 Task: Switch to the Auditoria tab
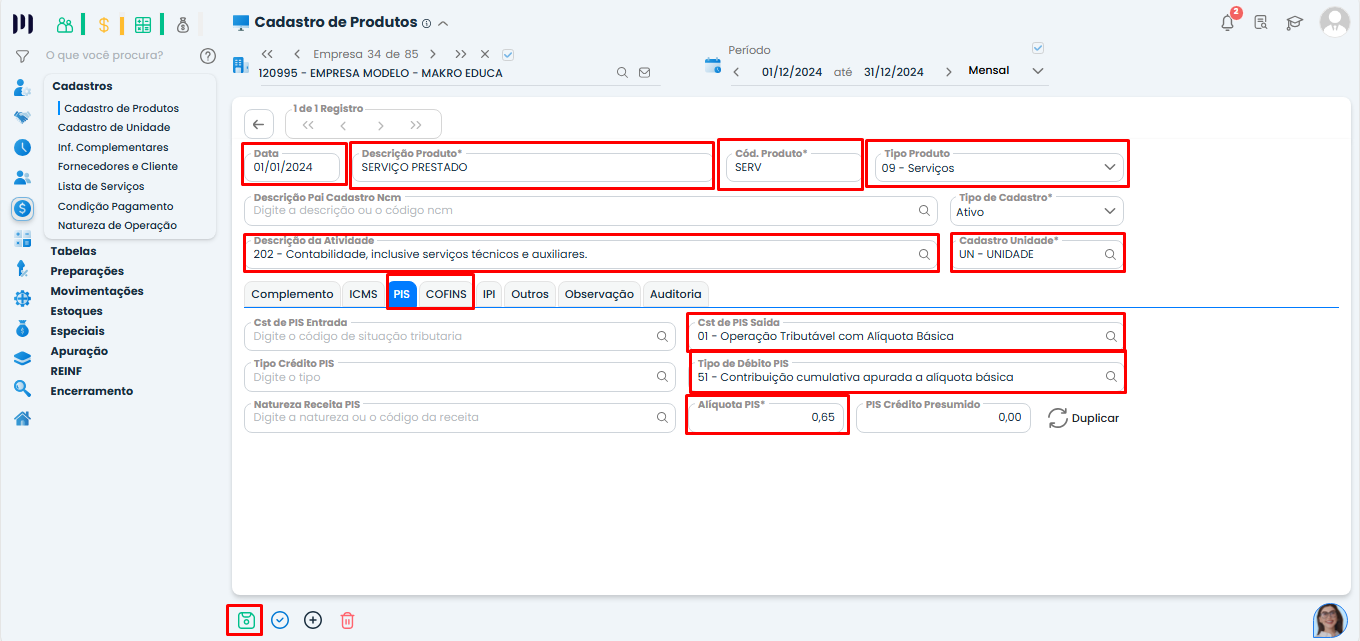click(x=676, y=294)
